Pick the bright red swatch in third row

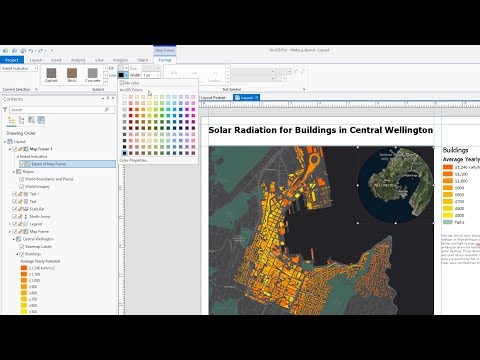131,109
